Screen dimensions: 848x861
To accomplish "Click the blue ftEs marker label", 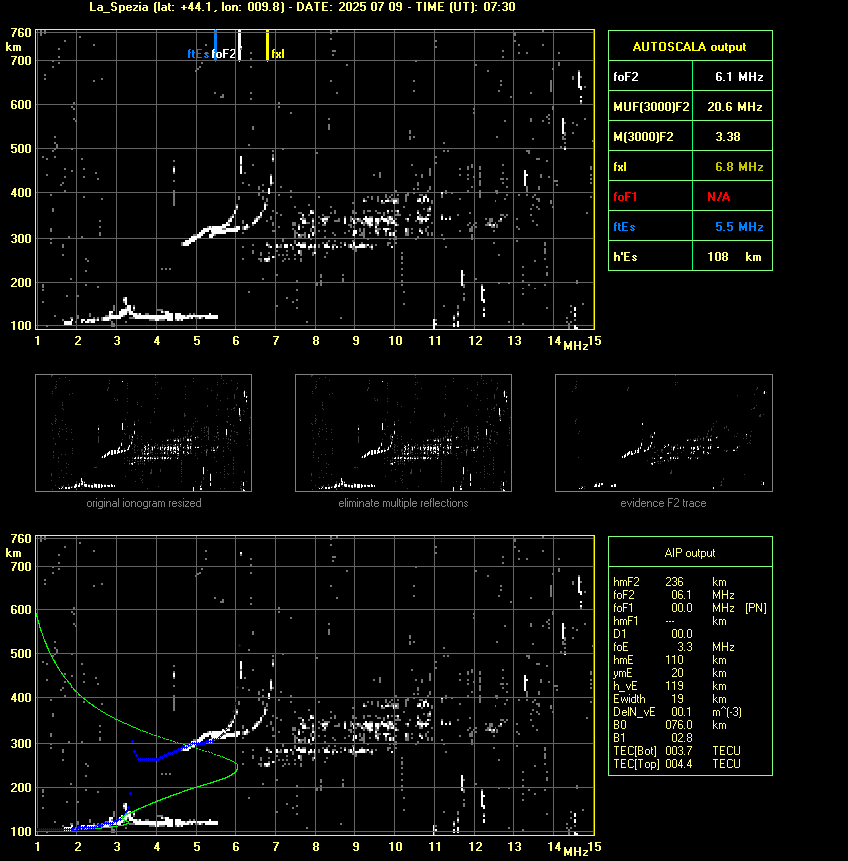I will click(198, 54).
